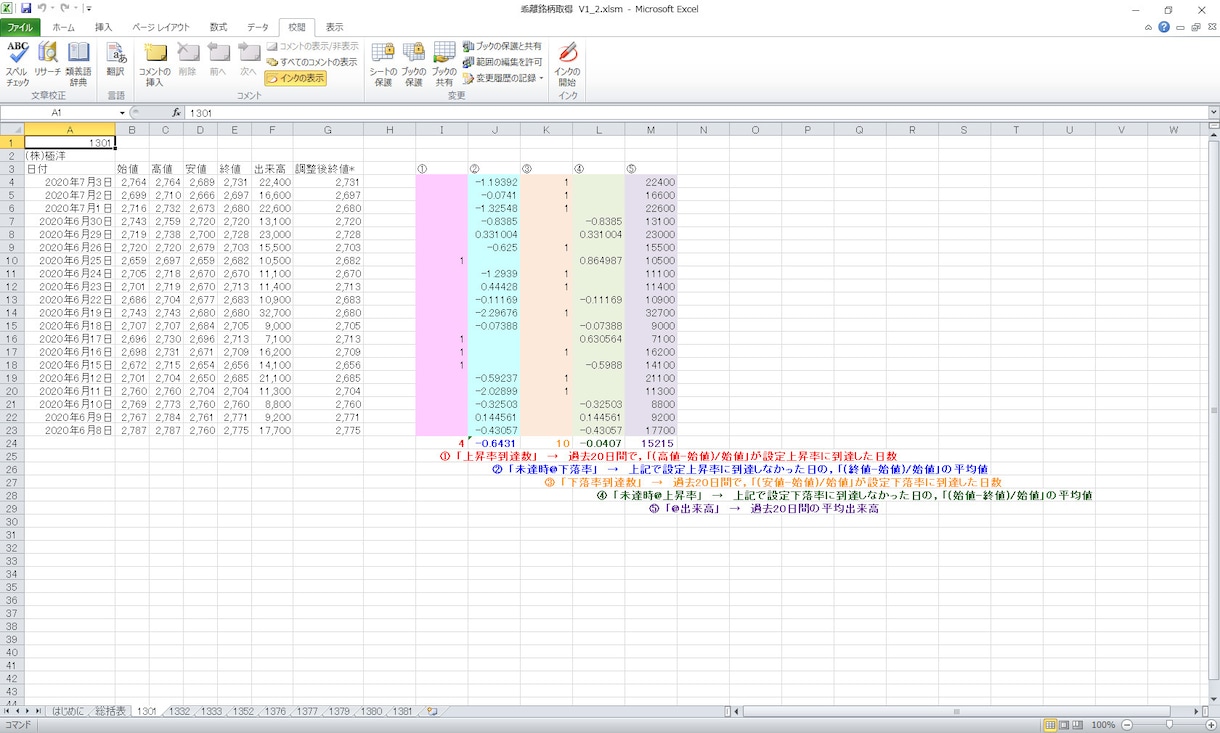This screenshot has width=1220, height=733.
Task: Click the fx insert function icon
Action: [177, 113]
